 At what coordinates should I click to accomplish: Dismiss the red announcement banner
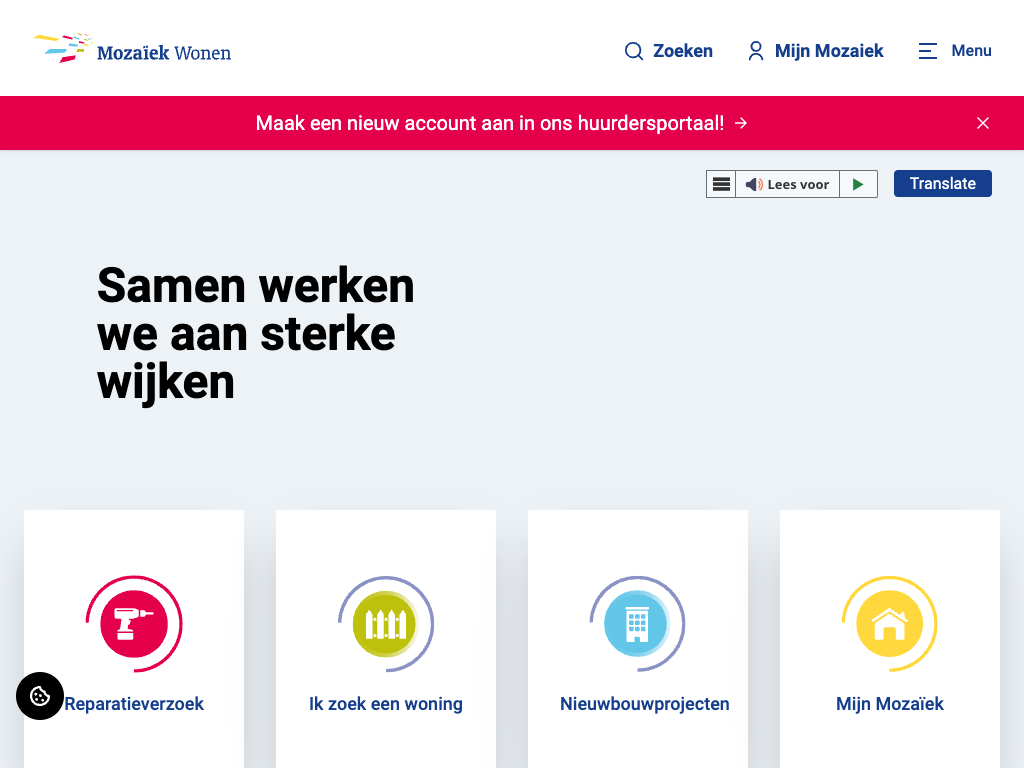[982, 123]
